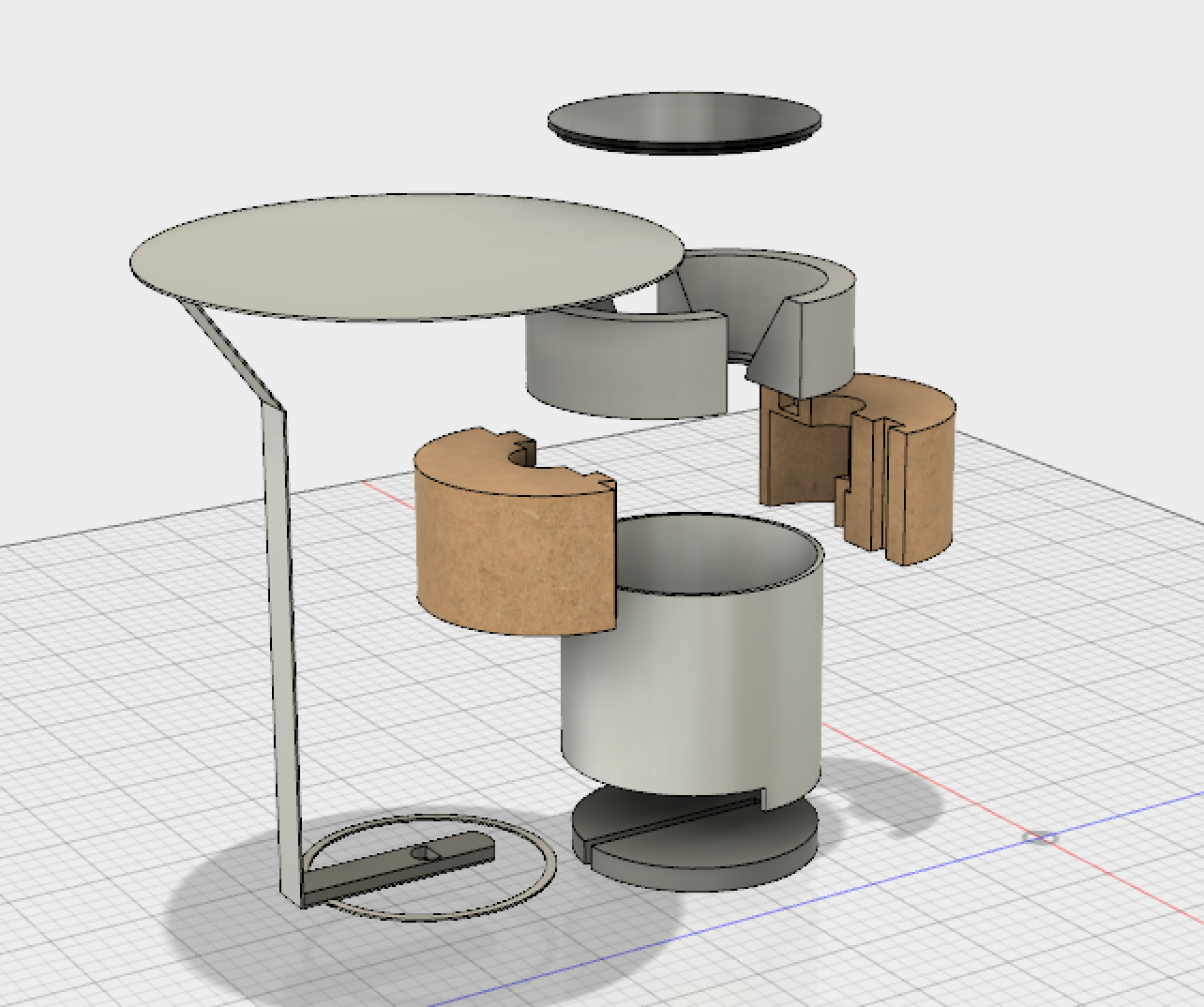Viewport: 1204px width, 1007px height.
Task: Click the origin point marker on the grid
Action: [x=1040, y=836]
